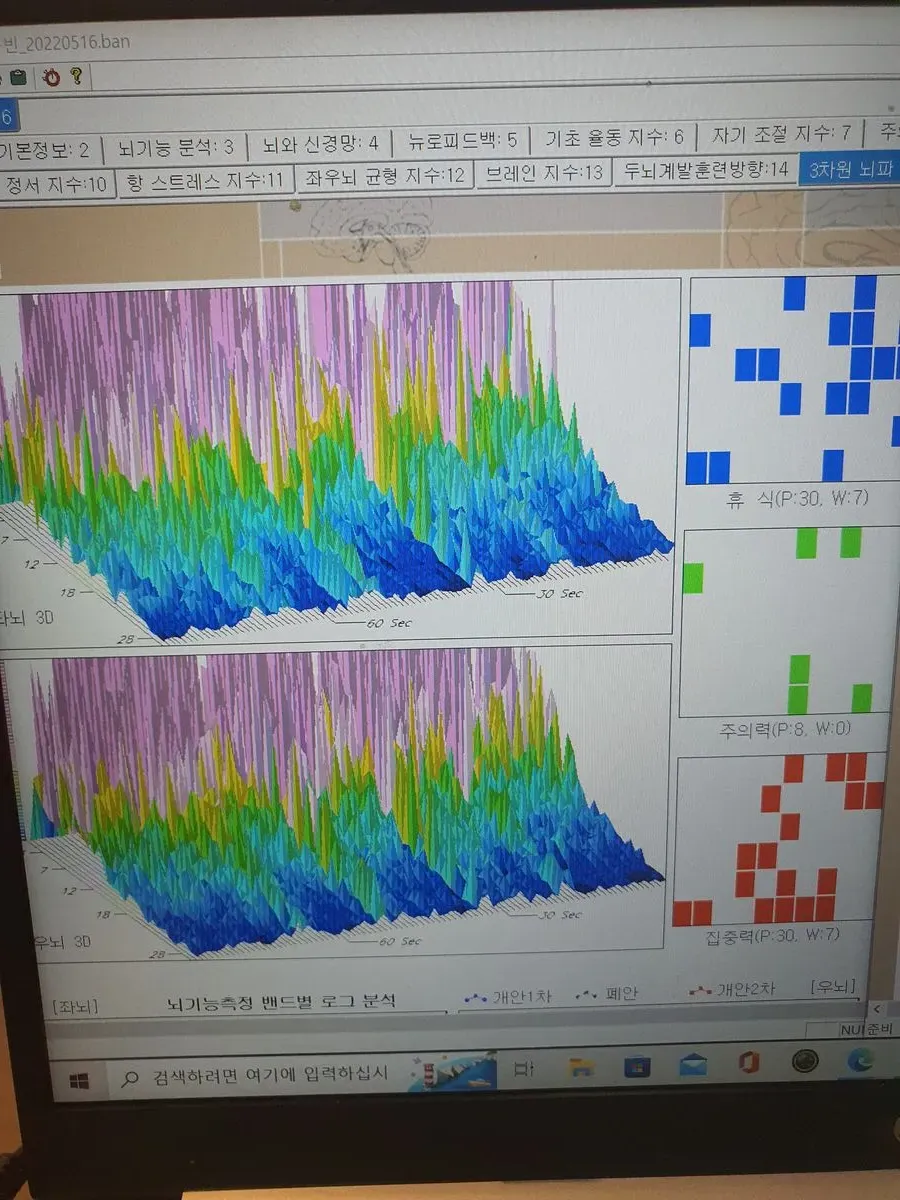The image size is (900, 1200).
Task: Open the Mail app on the taskbar
Action: coord(693,1065)
